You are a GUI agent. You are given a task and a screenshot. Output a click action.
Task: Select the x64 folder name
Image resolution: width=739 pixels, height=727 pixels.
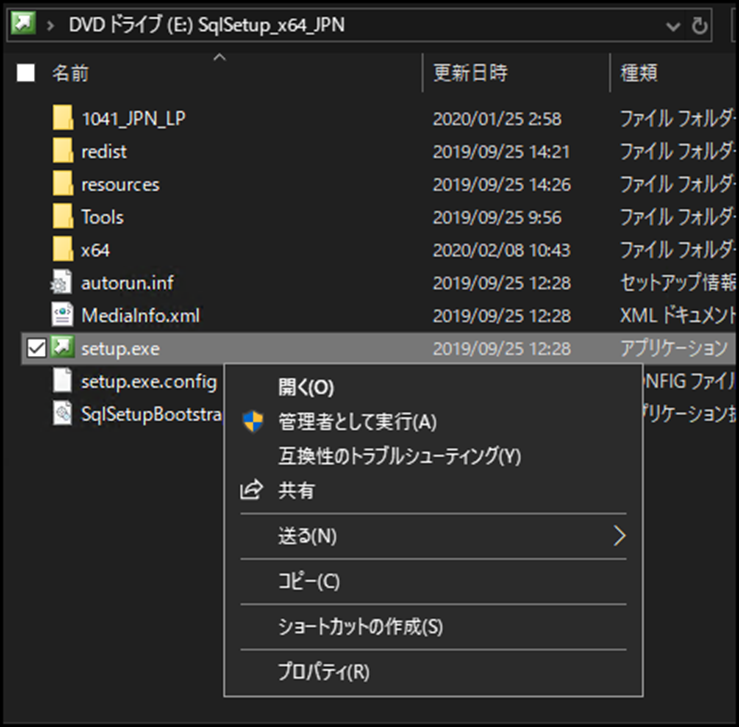(x=95, y=250)
